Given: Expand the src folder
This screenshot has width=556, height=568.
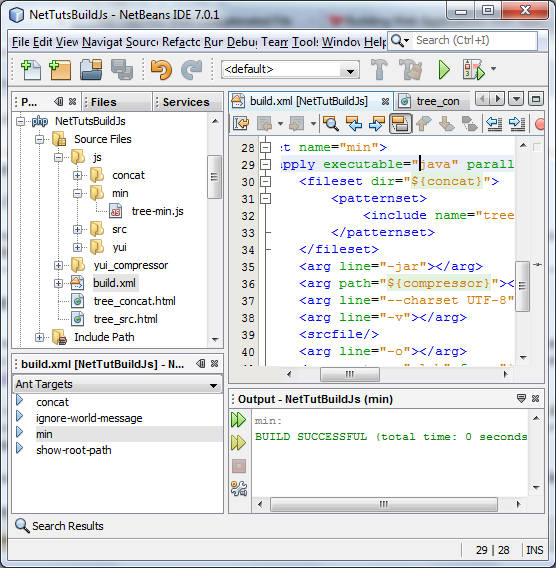Looking at the screenshot, I should [77, 229].
